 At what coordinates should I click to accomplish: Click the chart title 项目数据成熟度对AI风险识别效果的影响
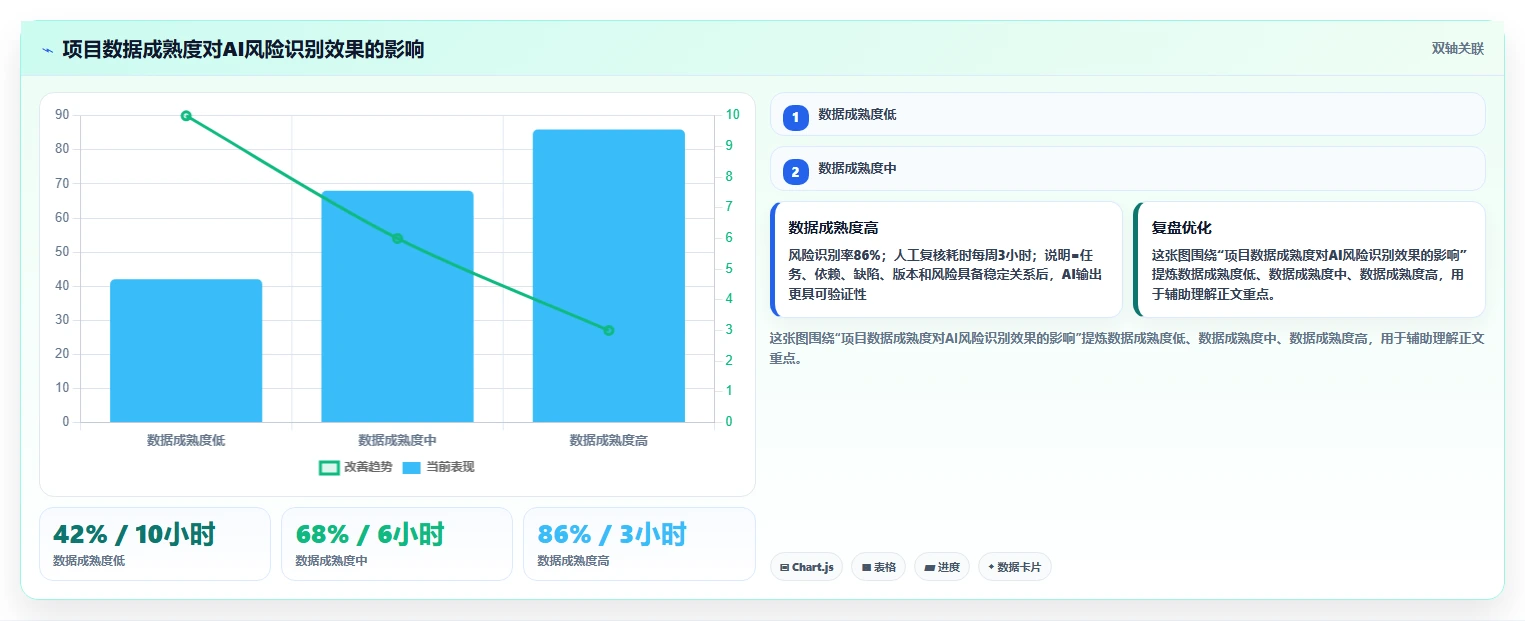pyautogui.click(x=243, y=49)
